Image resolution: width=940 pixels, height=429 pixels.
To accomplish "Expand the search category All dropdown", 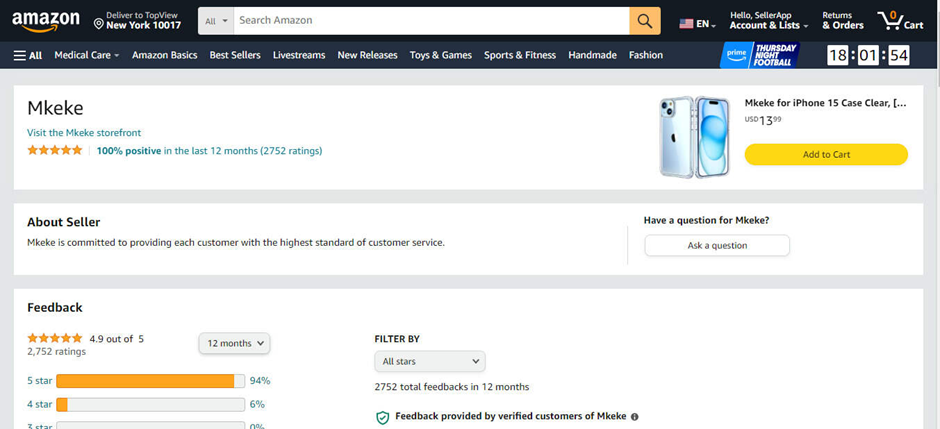I will 216,21.
